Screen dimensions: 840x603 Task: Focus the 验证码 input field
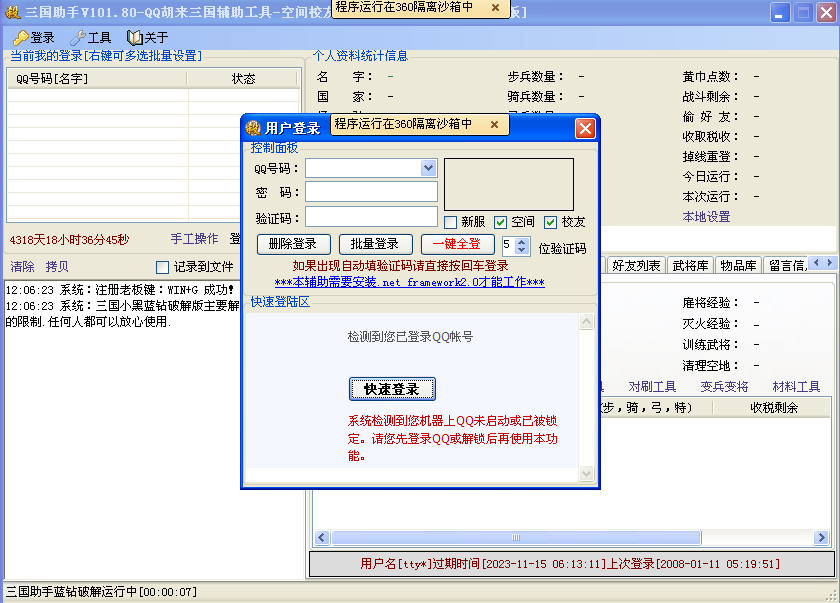[371, 217]
